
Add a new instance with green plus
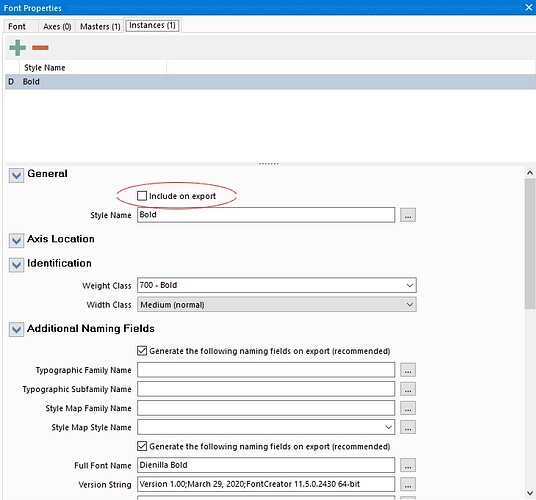17,48
